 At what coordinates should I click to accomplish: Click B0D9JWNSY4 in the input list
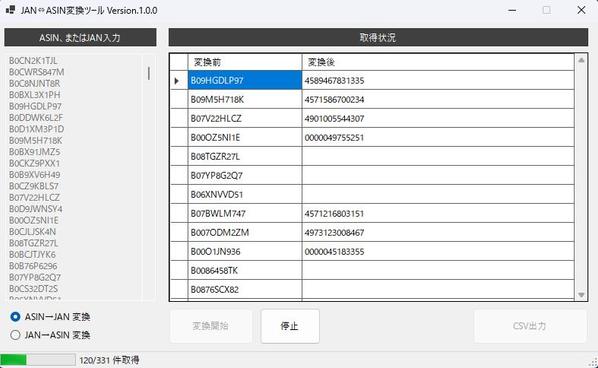click(x=36, y=209)
